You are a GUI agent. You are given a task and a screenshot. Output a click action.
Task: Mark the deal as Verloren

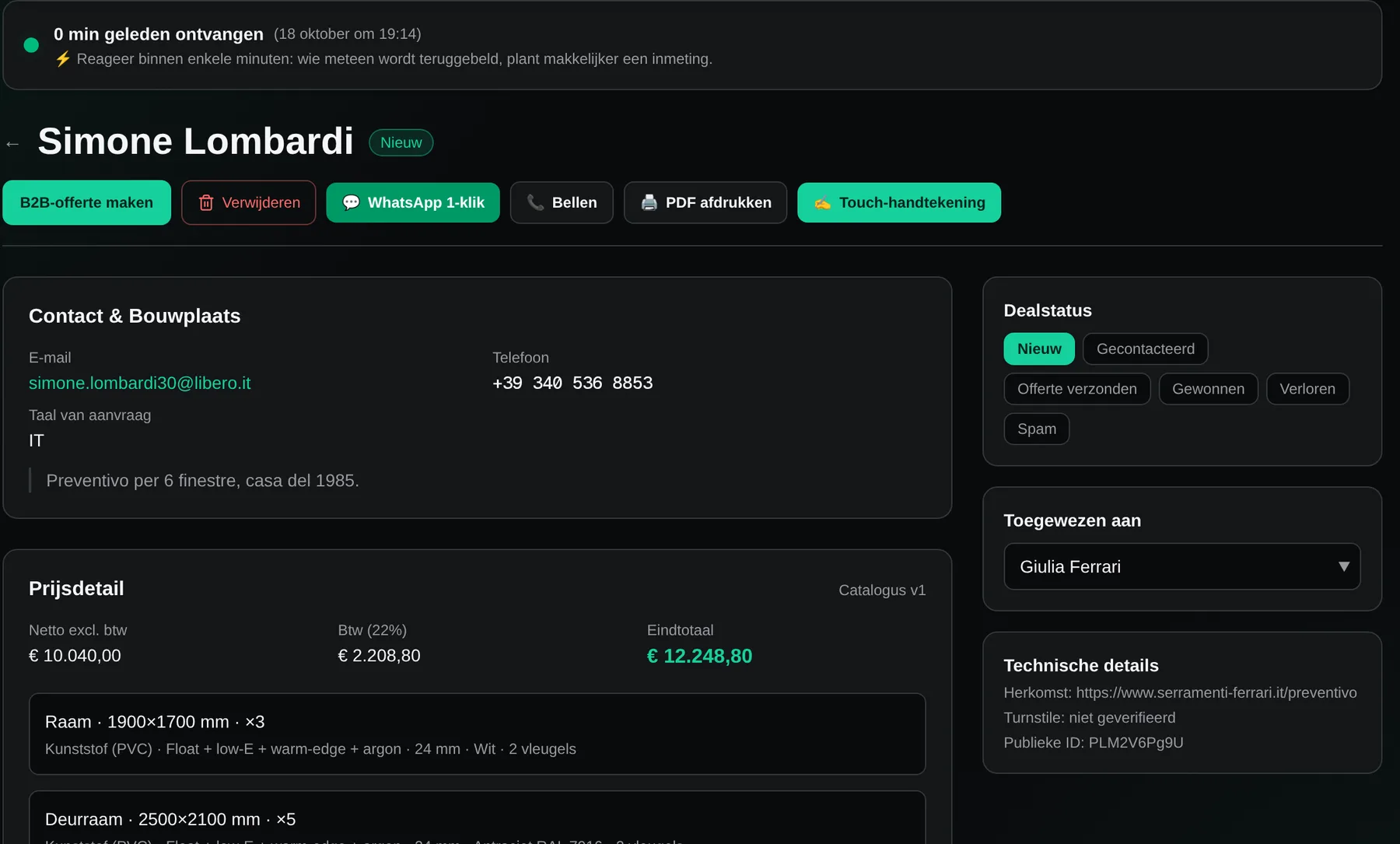[1307, 389]
